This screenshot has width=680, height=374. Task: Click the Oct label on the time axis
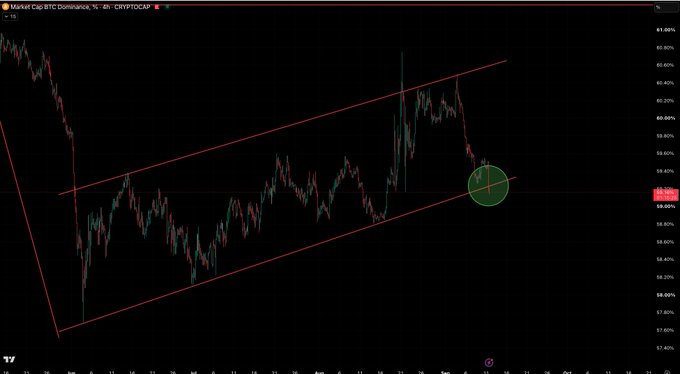(x=567, y=372)
